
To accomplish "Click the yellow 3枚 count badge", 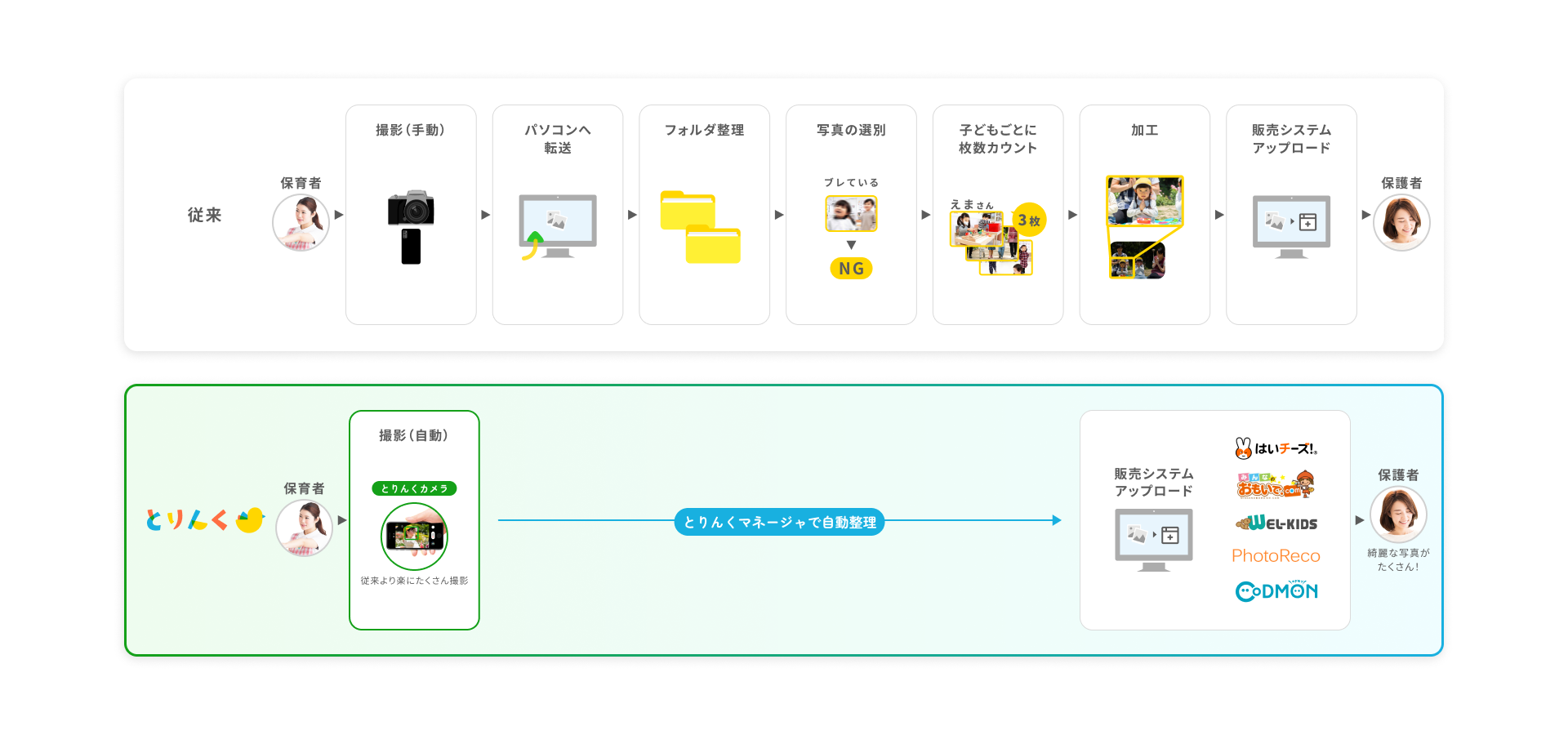I will click(1029, 220).
